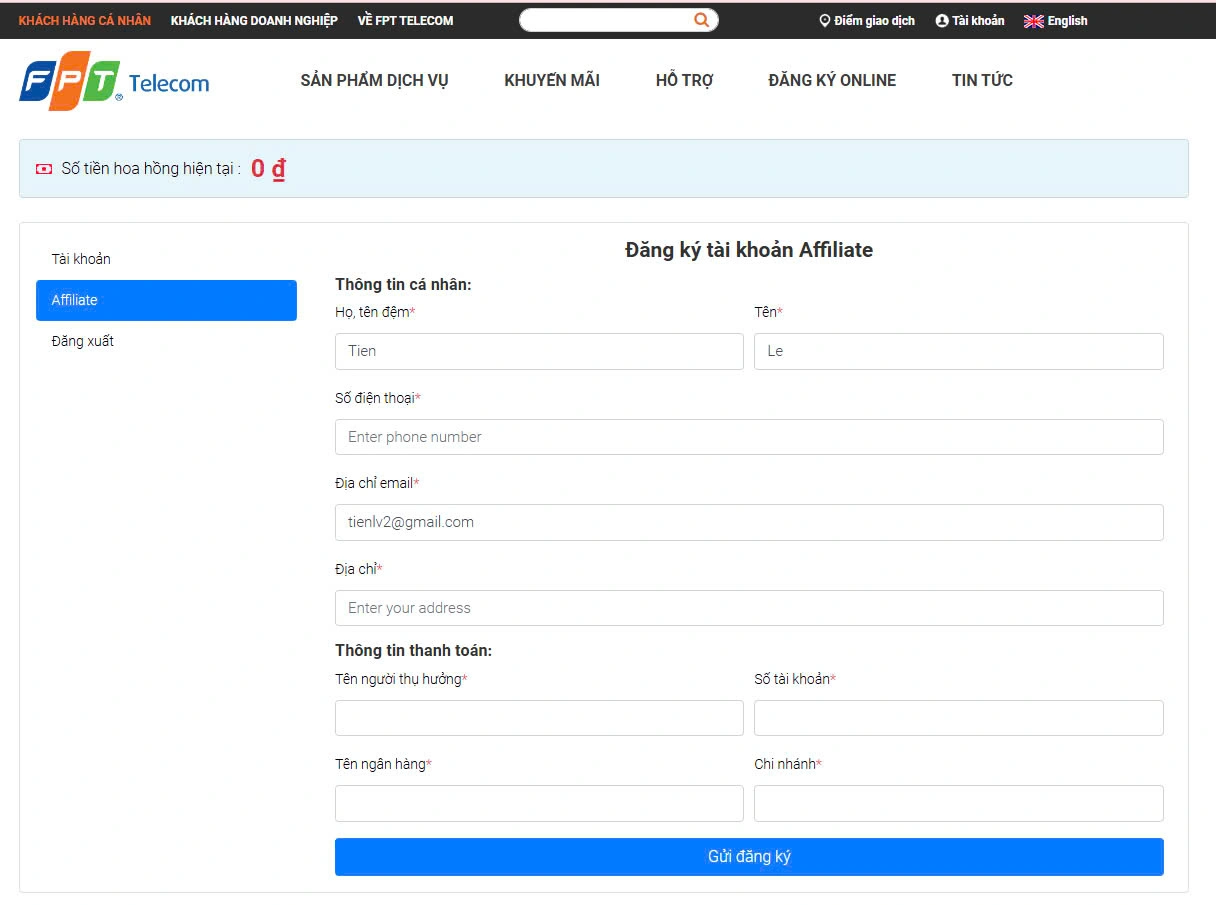The width and height of the screenshot is (1216, 905).
Task: Click the orange search magnifier icon
Action: tap(701, 20)
